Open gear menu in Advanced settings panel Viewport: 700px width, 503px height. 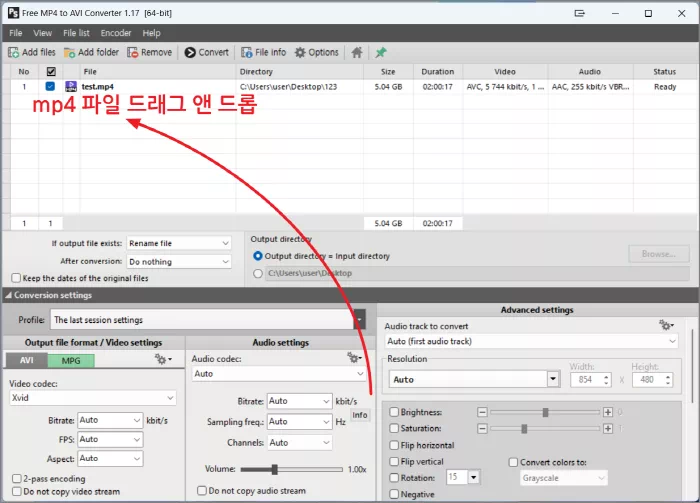667,325
